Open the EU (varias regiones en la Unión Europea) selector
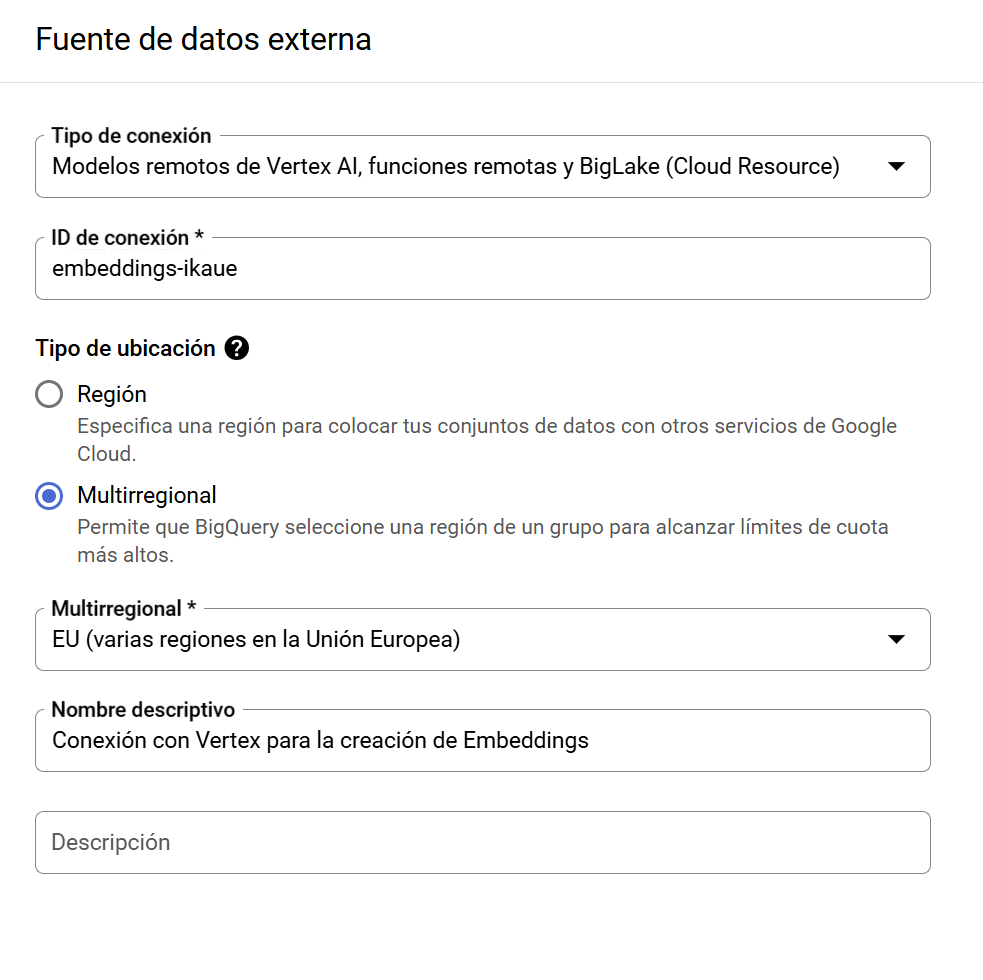The image size is (983, 980). pyautogui.click(x=483, y=639)
